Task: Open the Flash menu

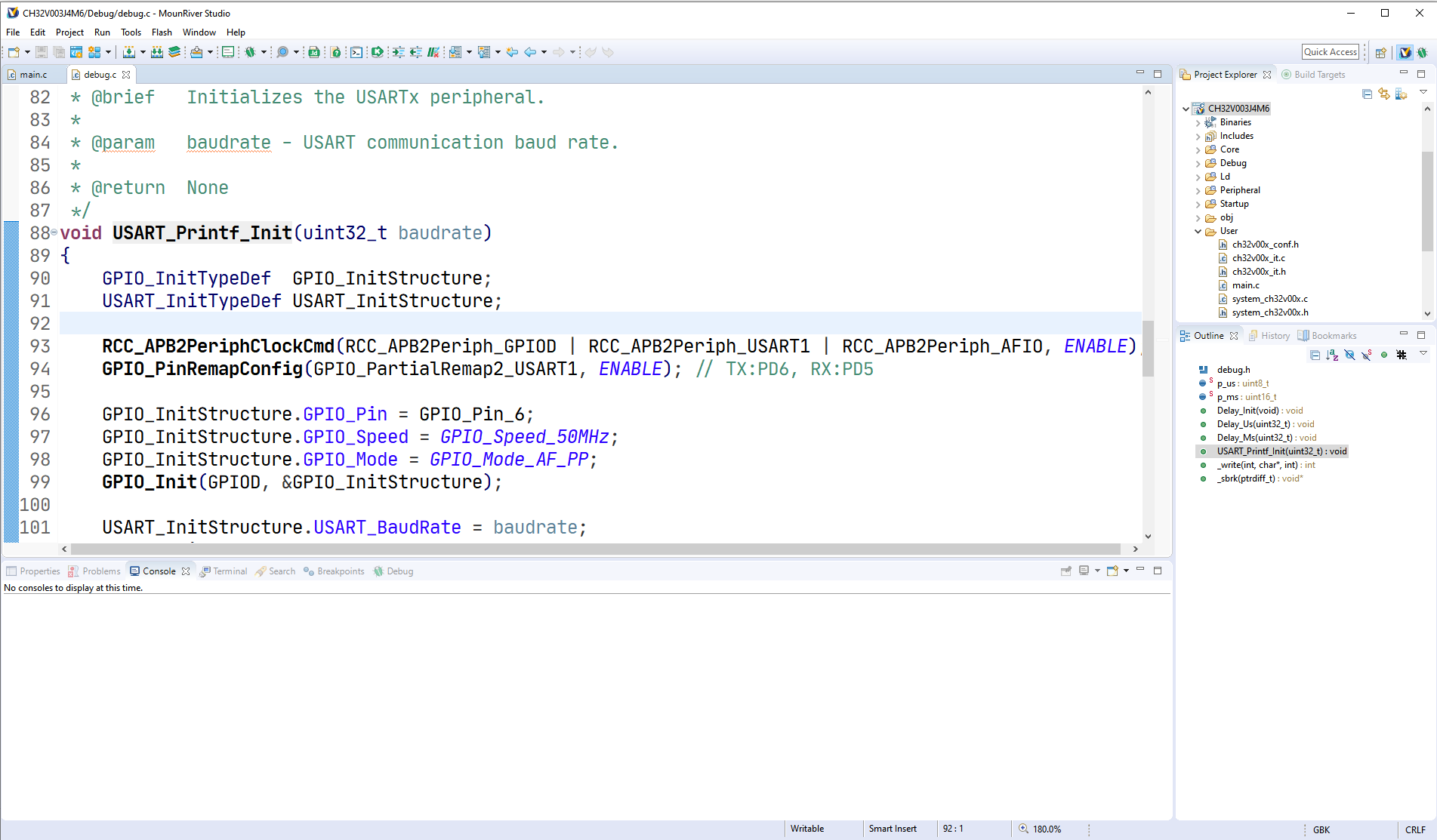Action: point(162,32)
